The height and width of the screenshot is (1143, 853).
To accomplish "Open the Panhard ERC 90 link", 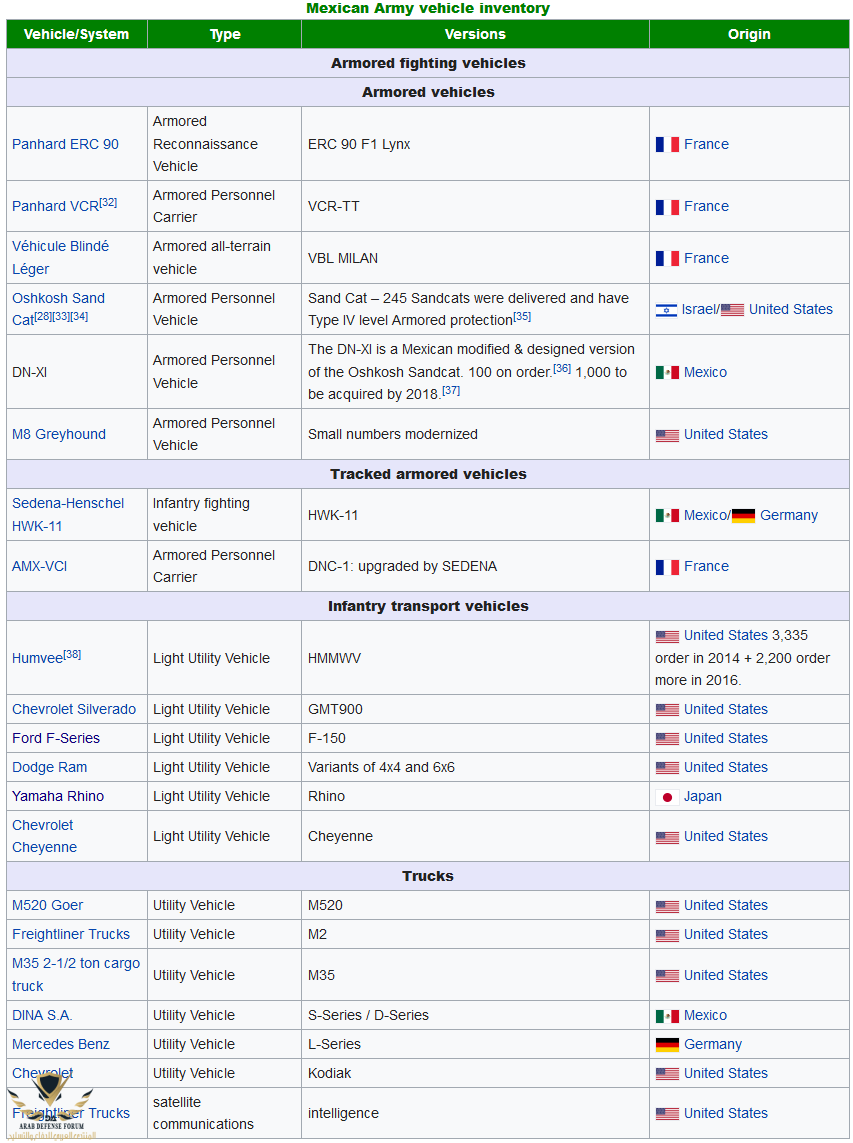I will pyautogui.click(x=65, y=144).
